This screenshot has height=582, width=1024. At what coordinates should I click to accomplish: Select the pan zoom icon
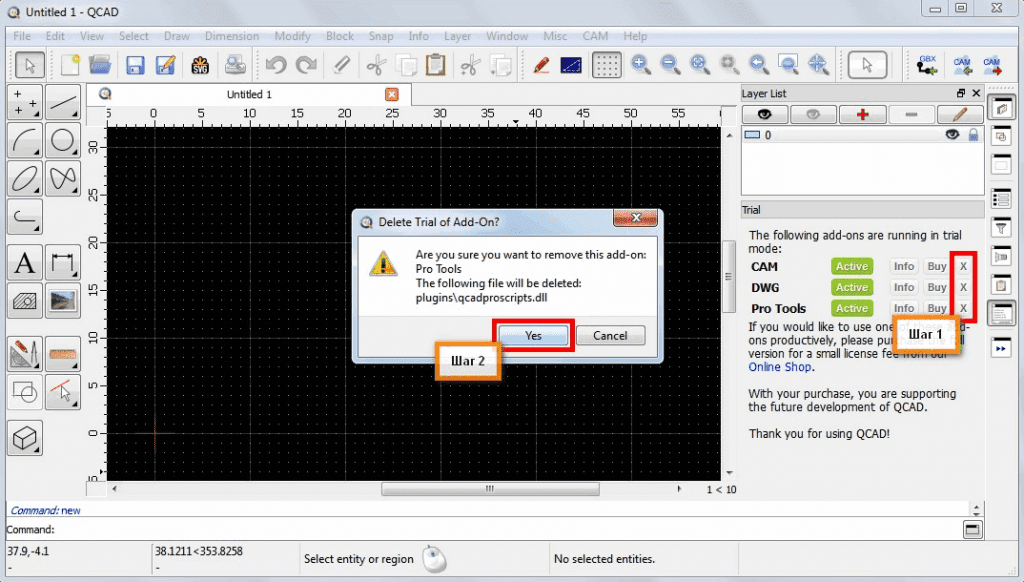click(818, 65)
